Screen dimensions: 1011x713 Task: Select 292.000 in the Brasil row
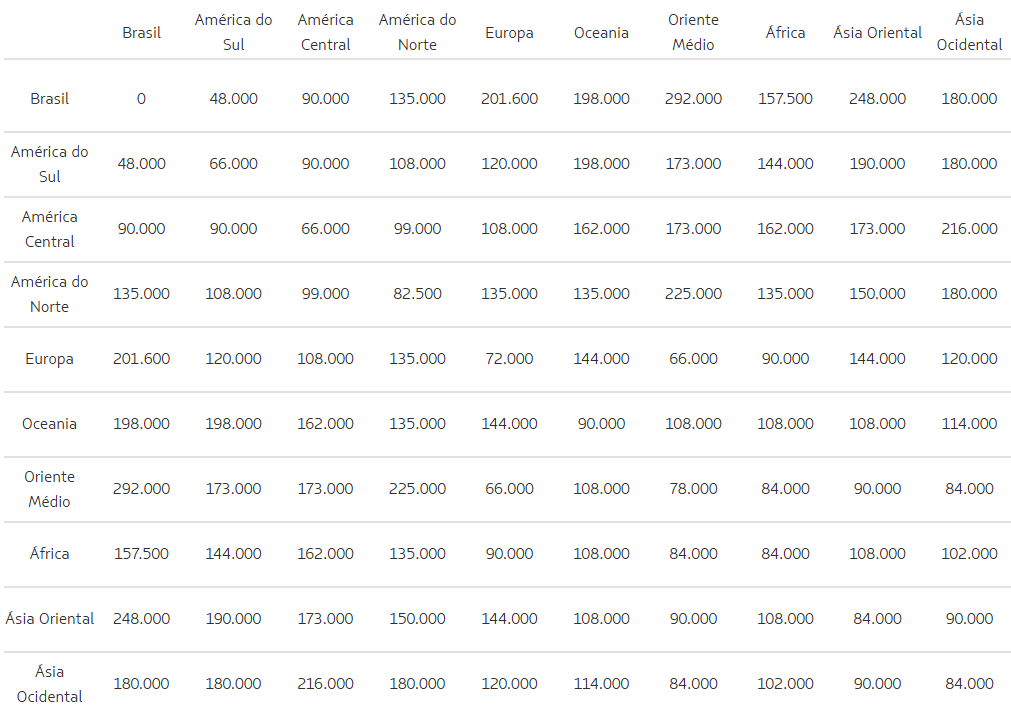tap(693, 99)
